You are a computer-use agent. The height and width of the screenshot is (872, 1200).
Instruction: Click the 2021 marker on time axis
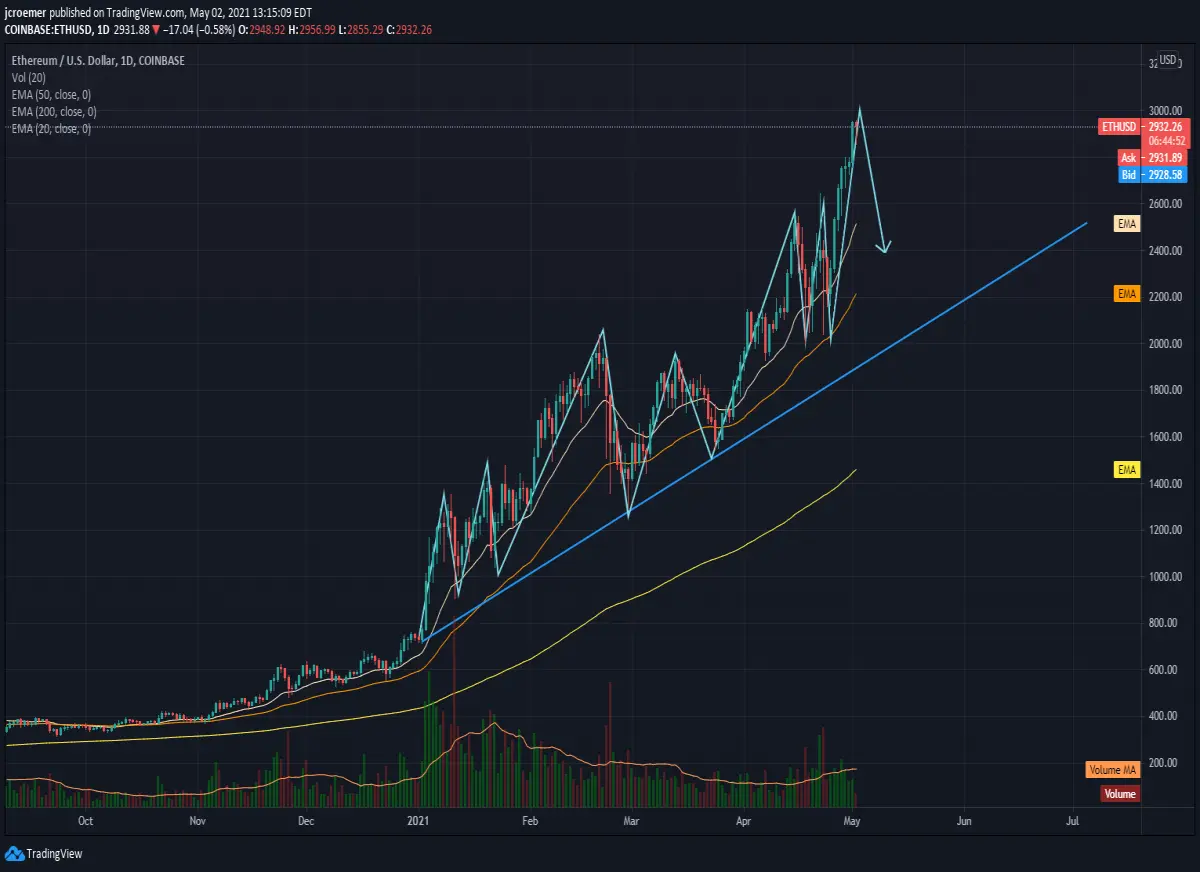click(418, 821)
